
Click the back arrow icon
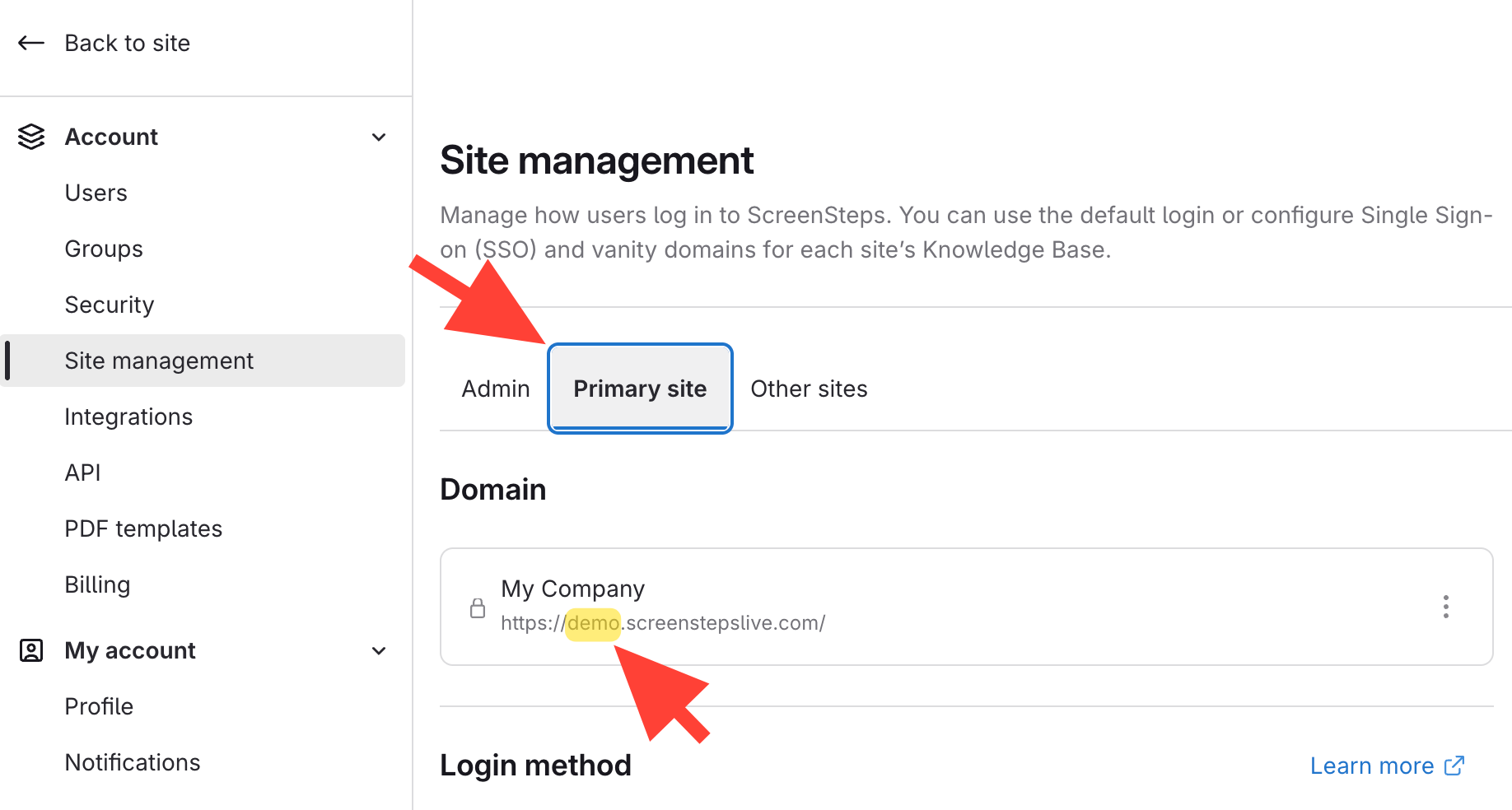click(31, 43)
